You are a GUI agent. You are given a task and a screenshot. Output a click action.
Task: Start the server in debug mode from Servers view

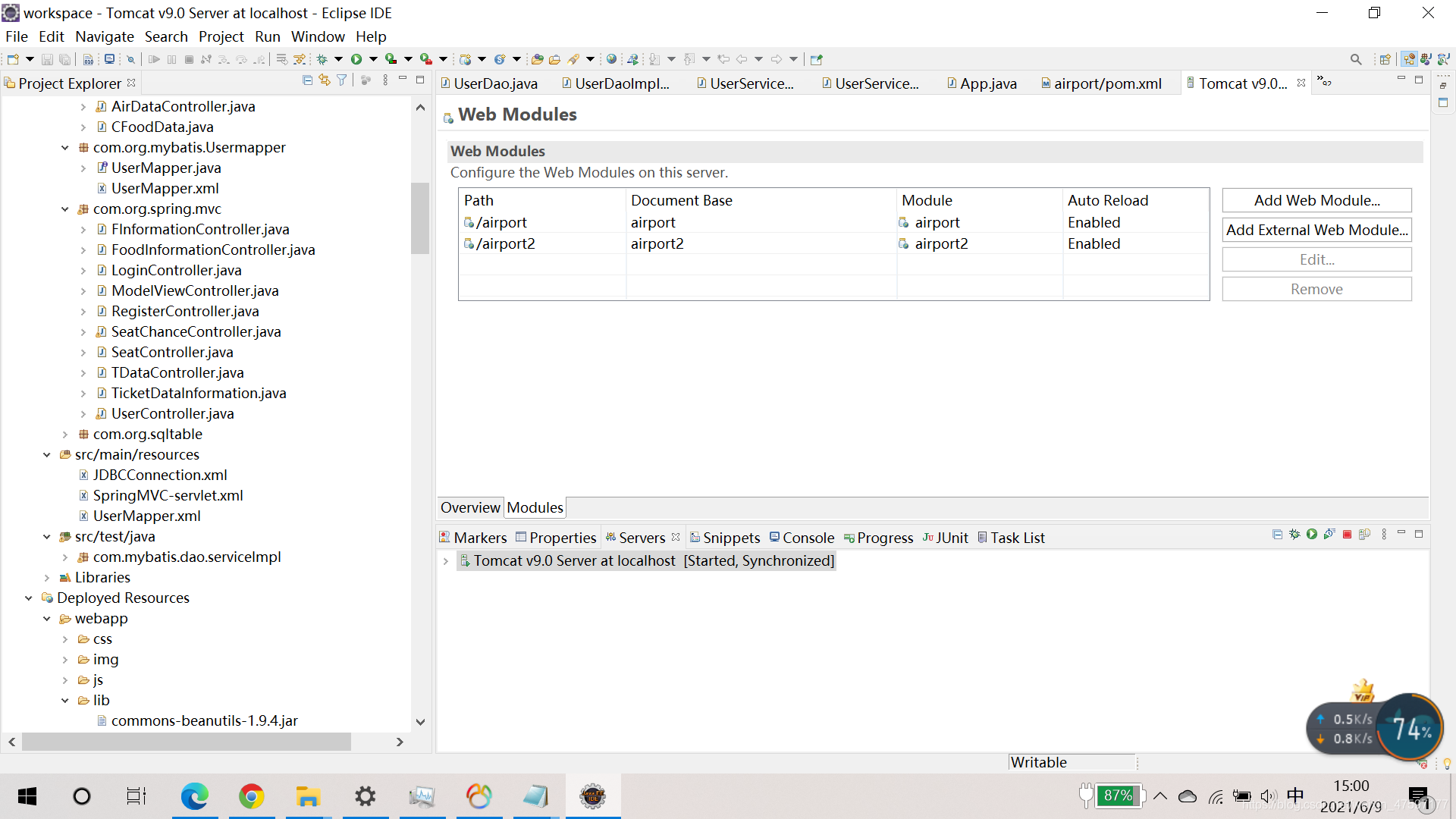pyautogui.click(x=1294, y=535)
